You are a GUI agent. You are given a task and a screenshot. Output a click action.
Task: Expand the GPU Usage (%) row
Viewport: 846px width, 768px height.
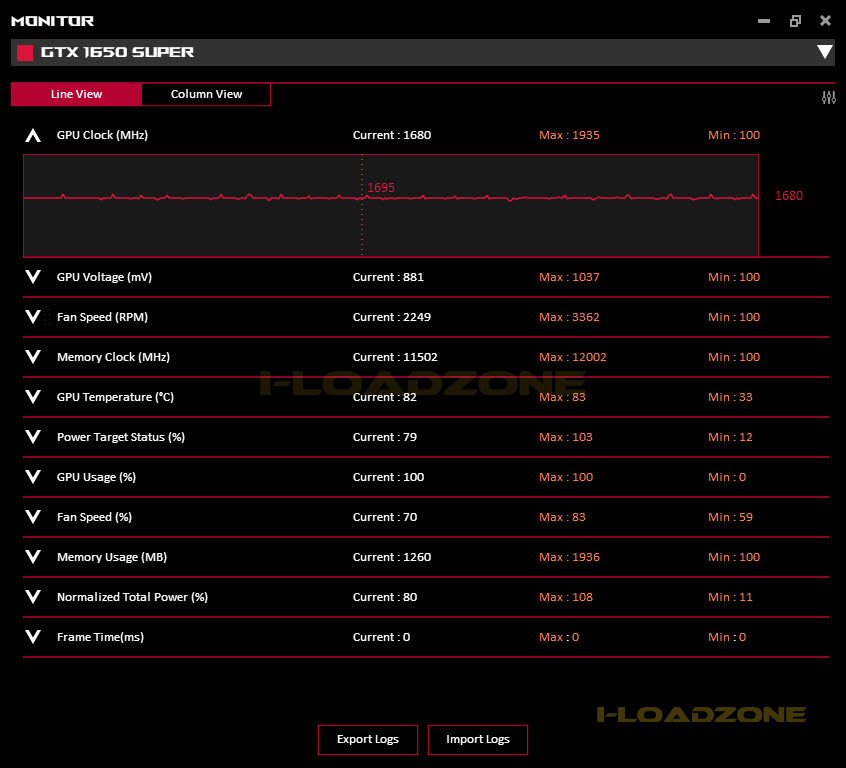point(33,477)
